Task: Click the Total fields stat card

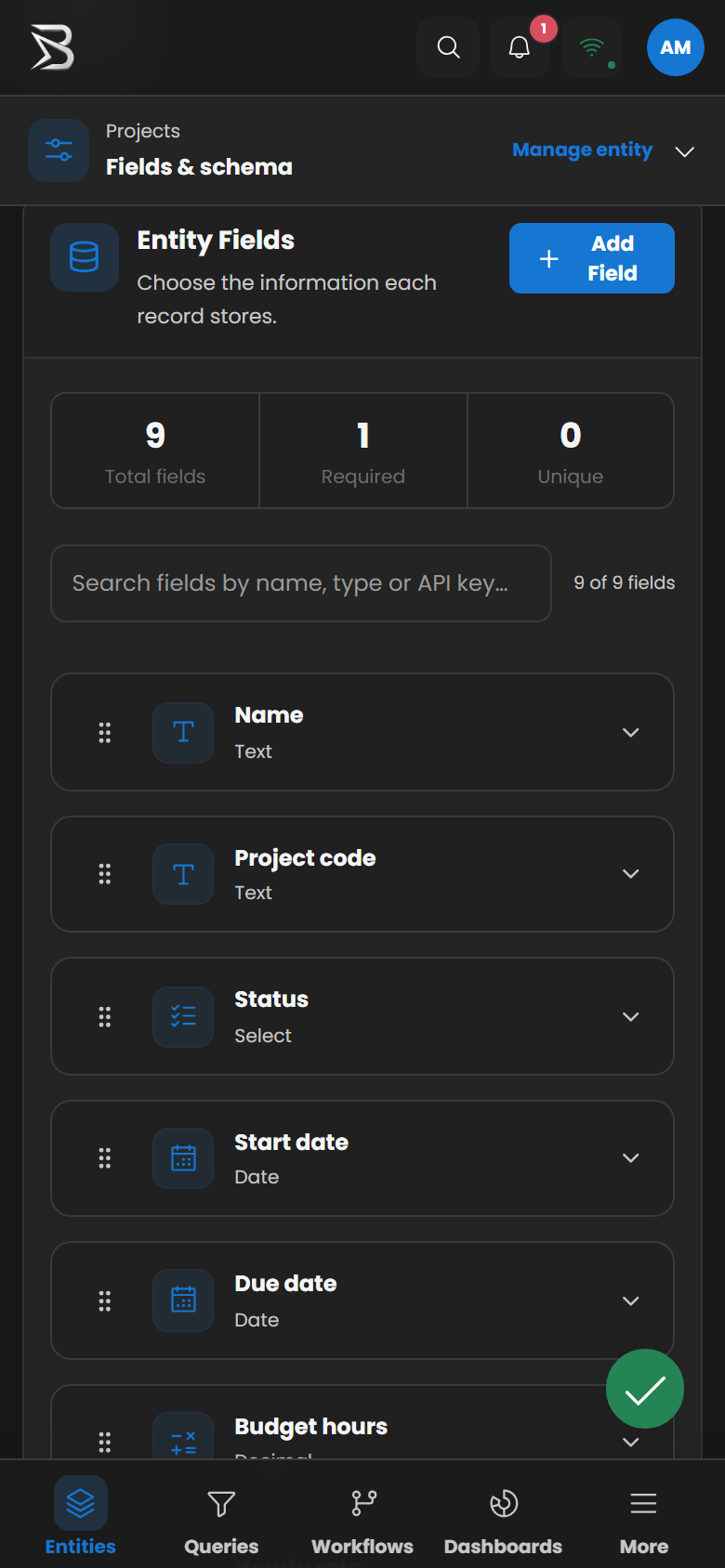Action: click(155, 451)
